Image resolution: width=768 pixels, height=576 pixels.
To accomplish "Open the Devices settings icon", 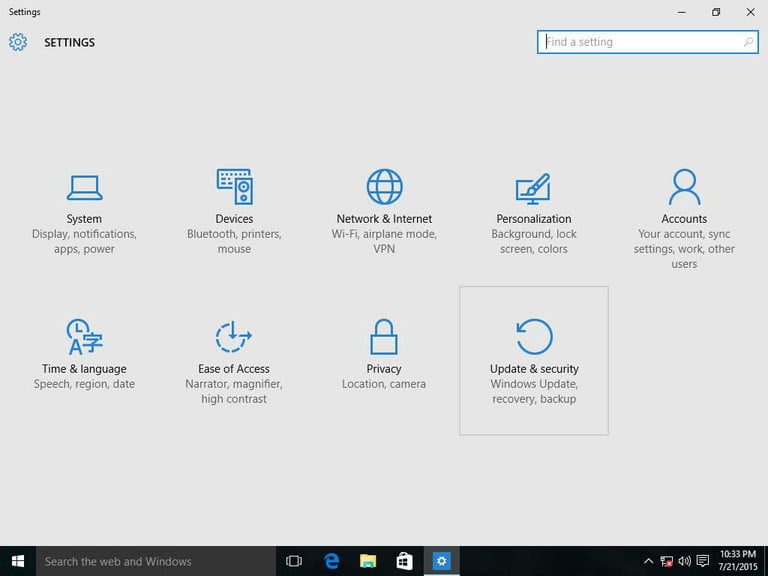I will pyautogui.click(x=234, y=188).
